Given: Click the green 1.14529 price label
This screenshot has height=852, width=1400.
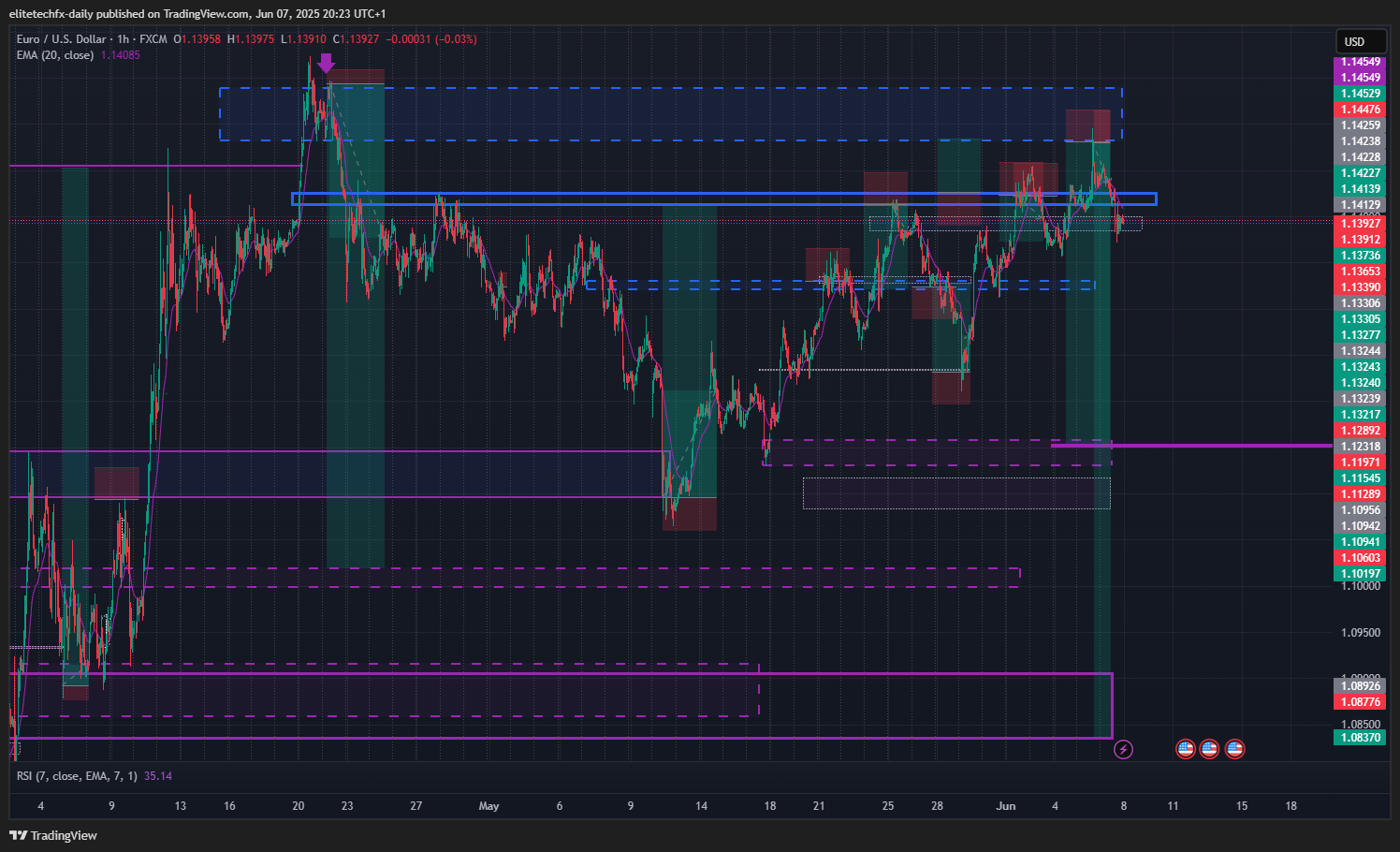Looking at the screenshot, I should pyautogui.click(x=1360, y=94).
